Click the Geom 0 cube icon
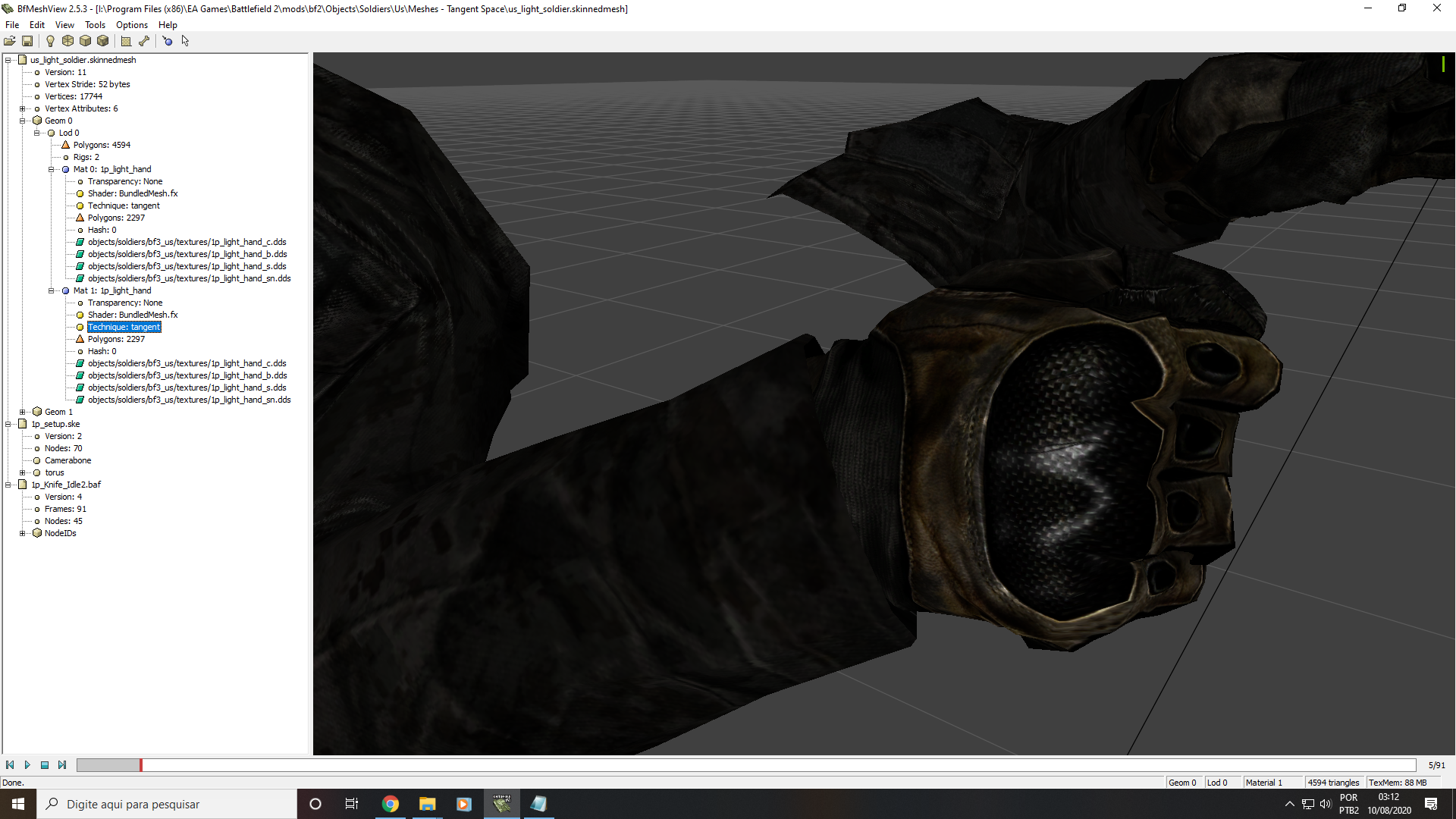Viewport: 1456px width, 819px height. click(37, 121)
